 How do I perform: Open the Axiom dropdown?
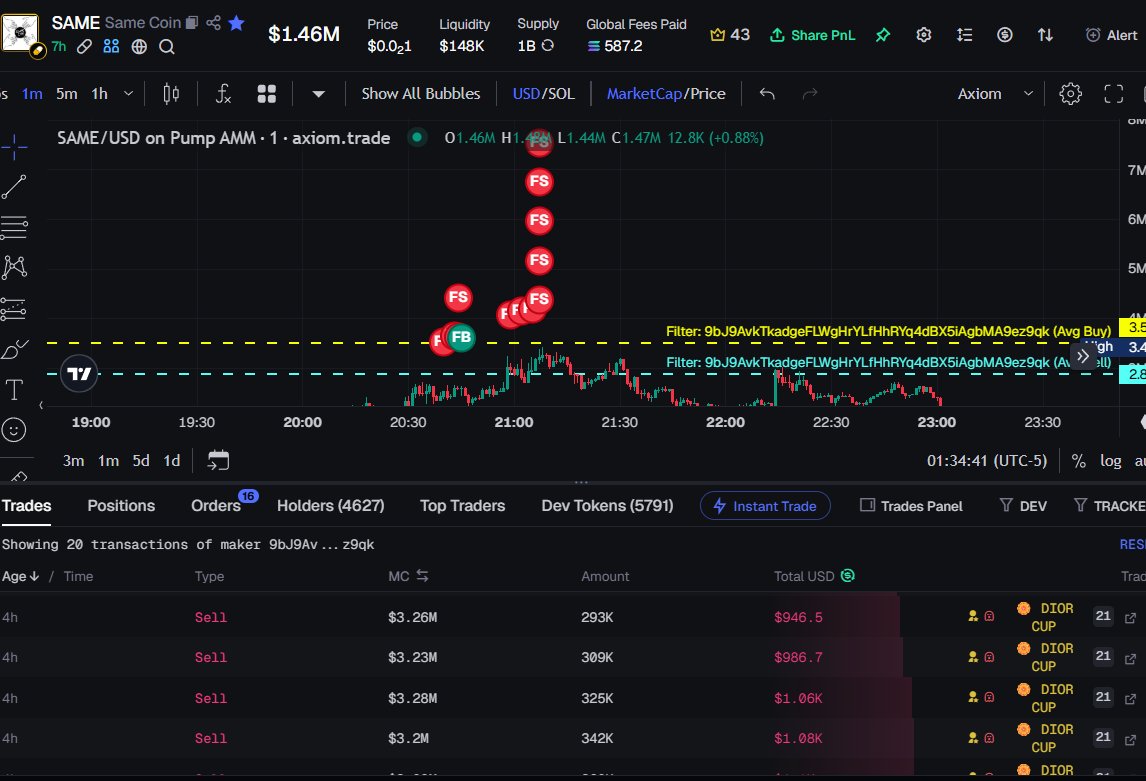click(x=995, y=94)
